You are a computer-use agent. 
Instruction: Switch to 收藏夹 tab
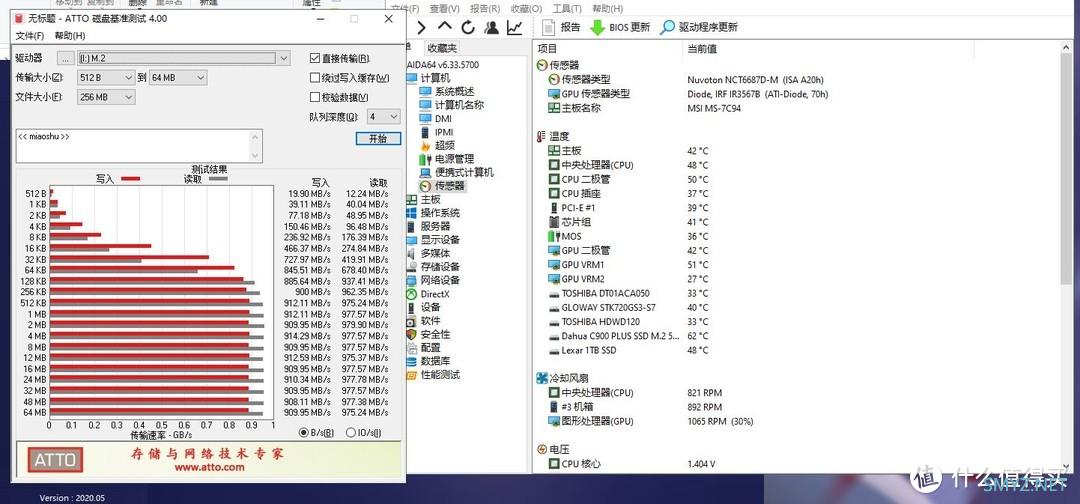coord(442,48)
